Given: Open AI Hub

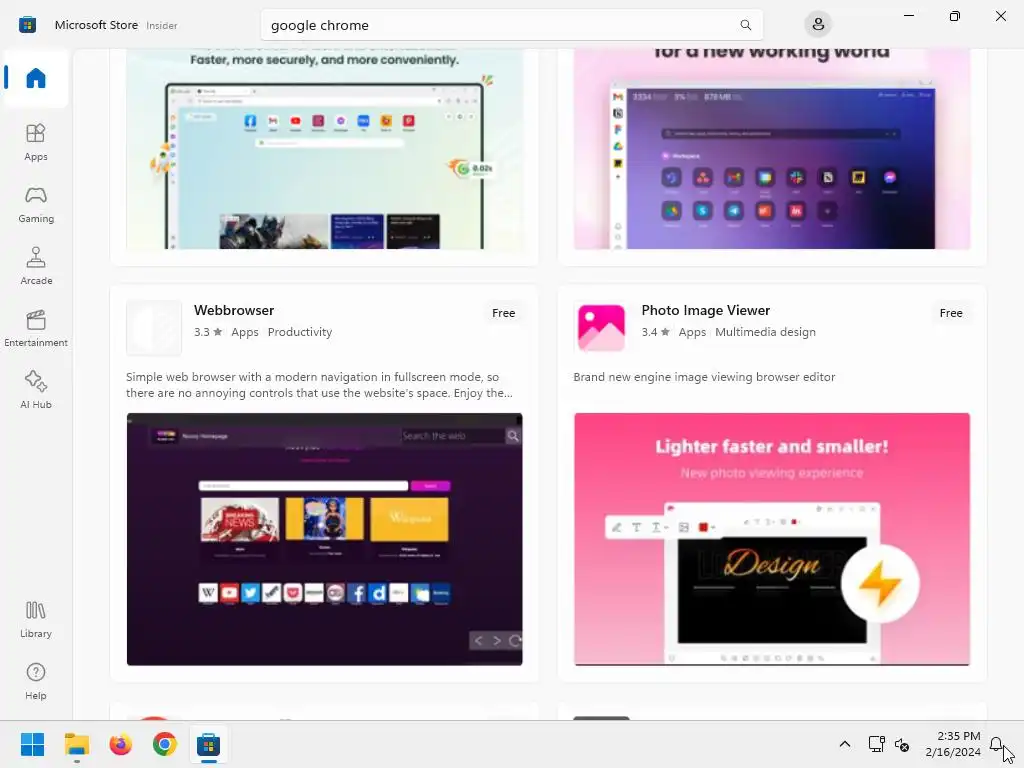Looking at the screenshot, I should [36, 390].
